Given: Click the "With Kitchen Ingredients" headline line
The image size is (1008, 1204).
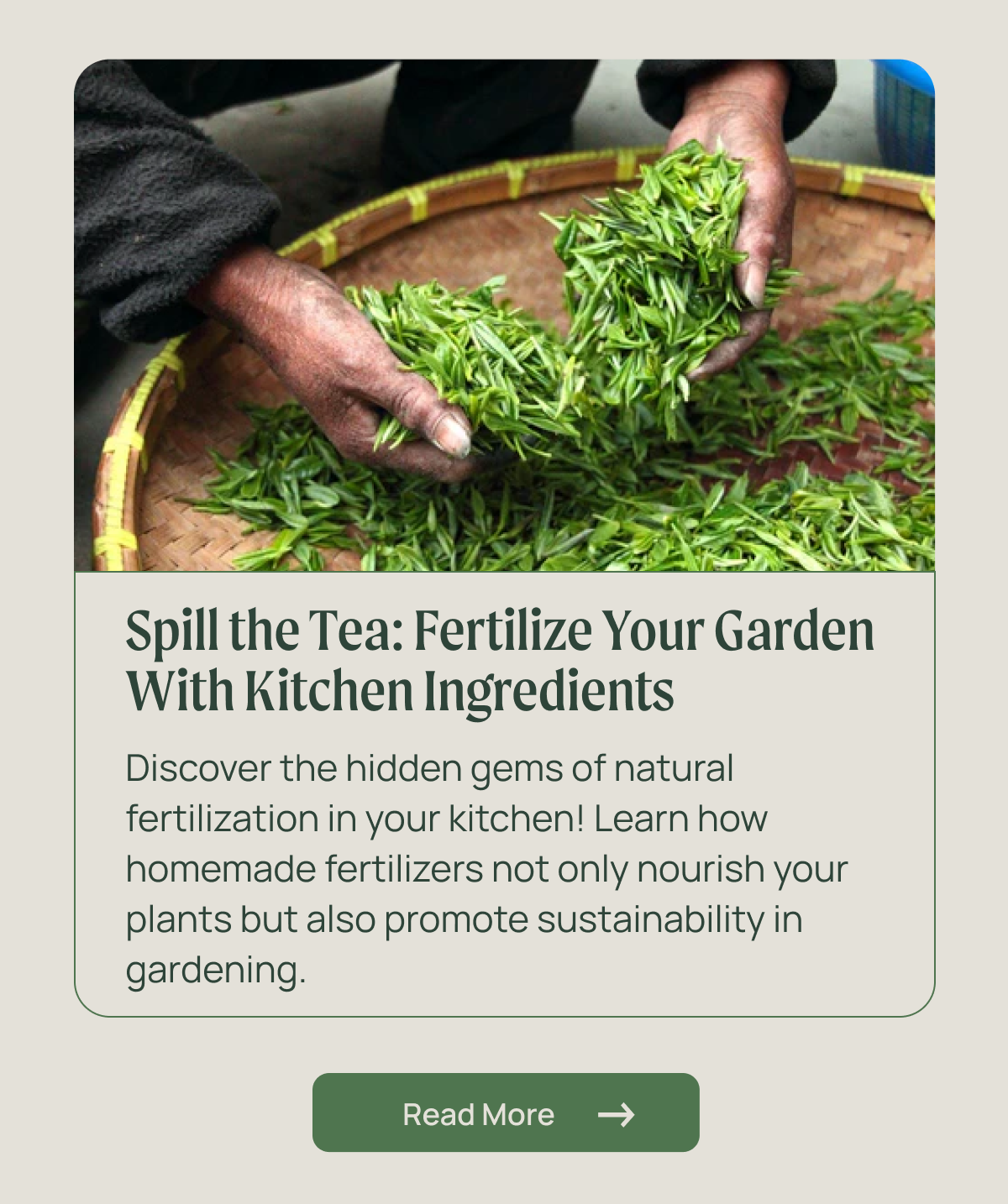Looking at the screenshot, I should pyautogui.click(x=400, y=691).
